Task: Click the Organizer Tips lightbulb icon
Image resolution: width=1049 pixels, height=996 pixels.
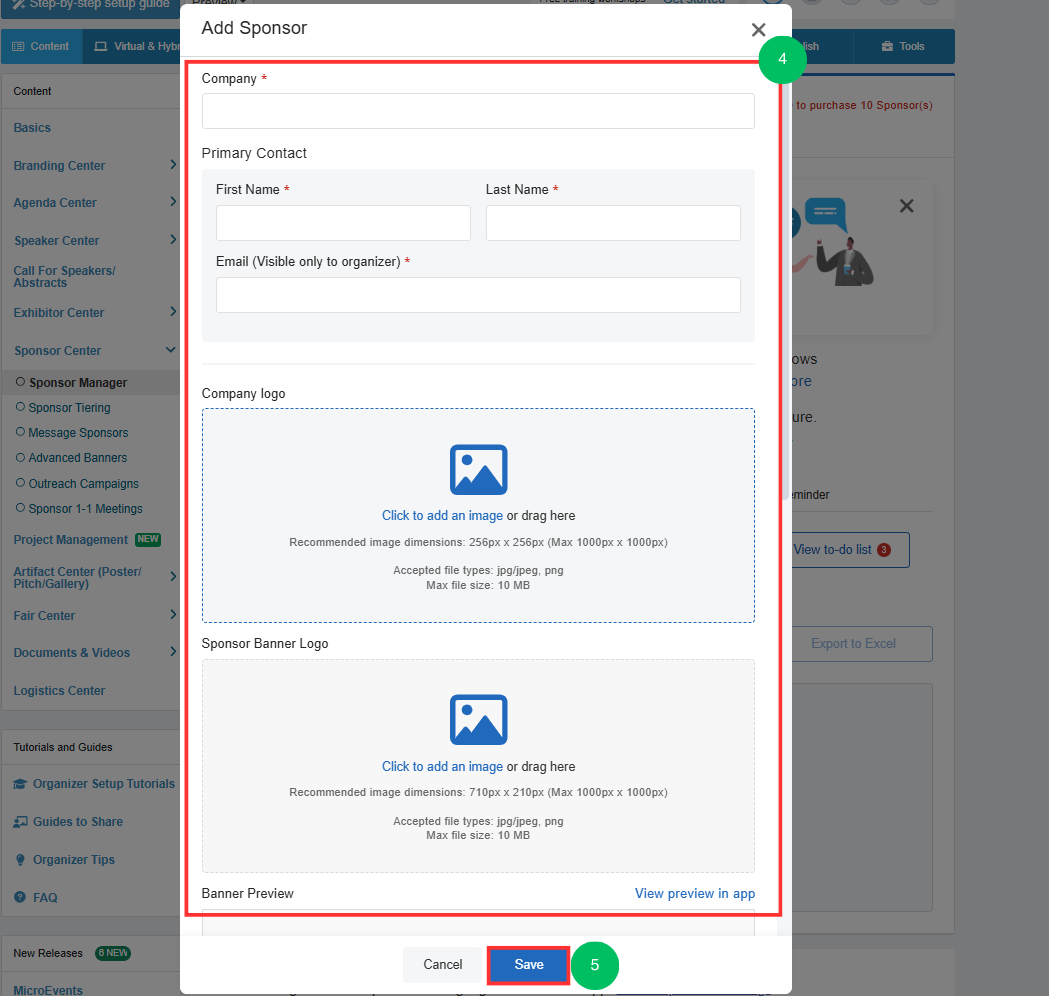Action: click(20, 860)
